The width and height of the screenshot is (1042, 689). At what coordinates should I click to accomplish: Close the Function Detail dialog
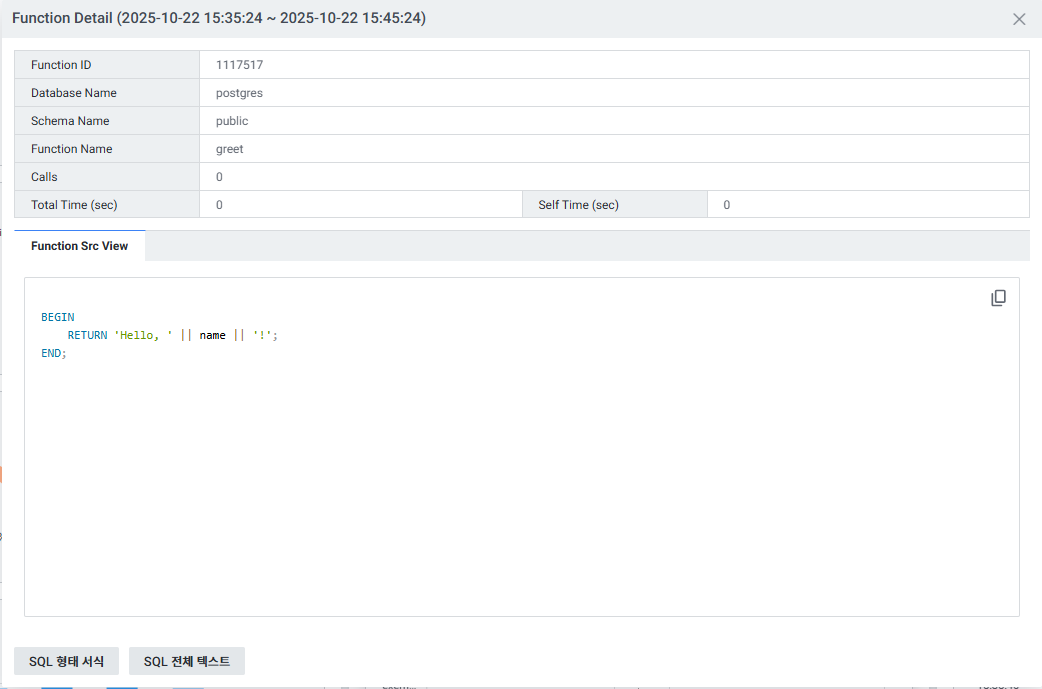click(x=1019, y=19)
